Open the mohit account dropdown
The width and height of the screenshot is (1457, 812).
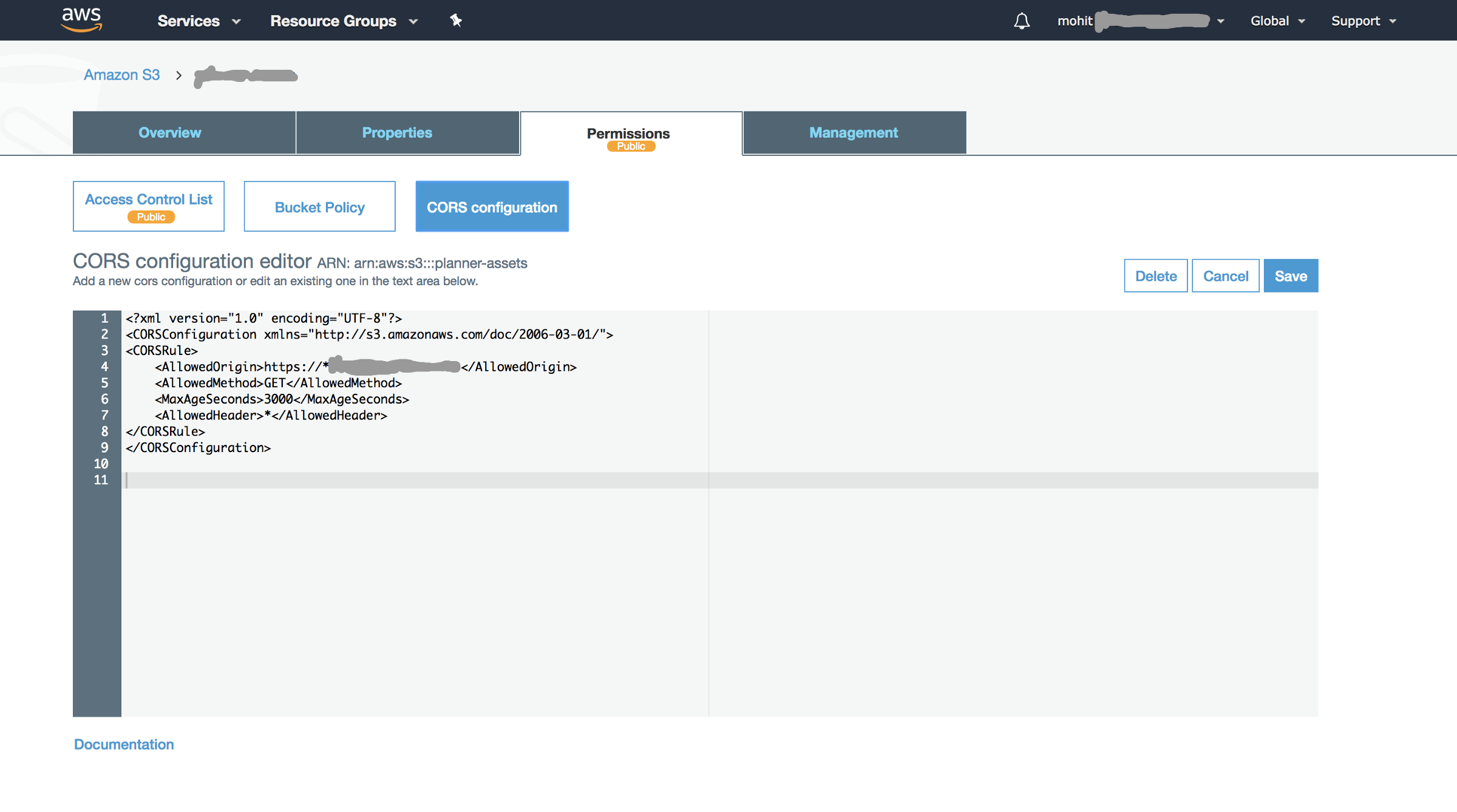1141,21
